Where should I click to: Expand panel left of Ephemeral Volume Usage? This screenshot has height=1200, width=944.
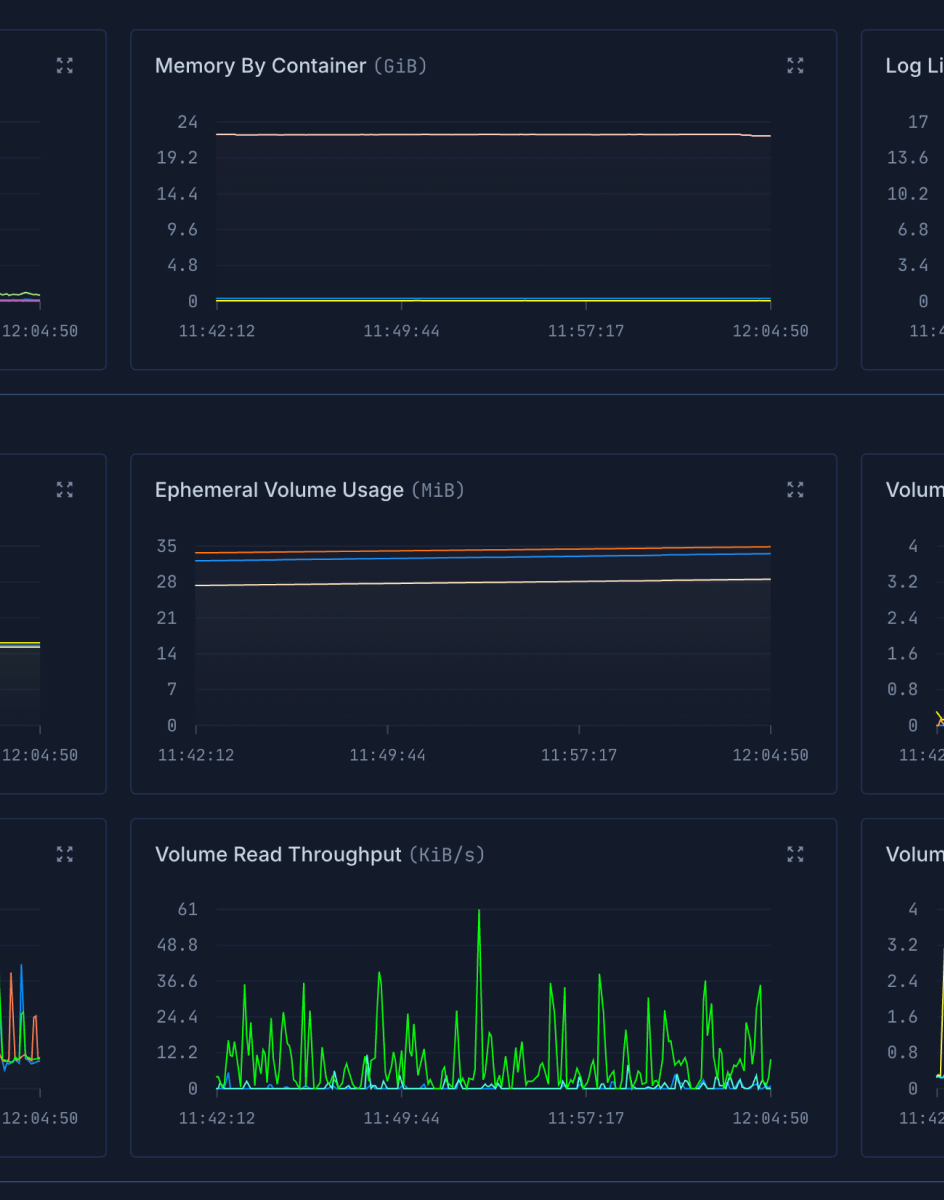click(x=65, y=490)
